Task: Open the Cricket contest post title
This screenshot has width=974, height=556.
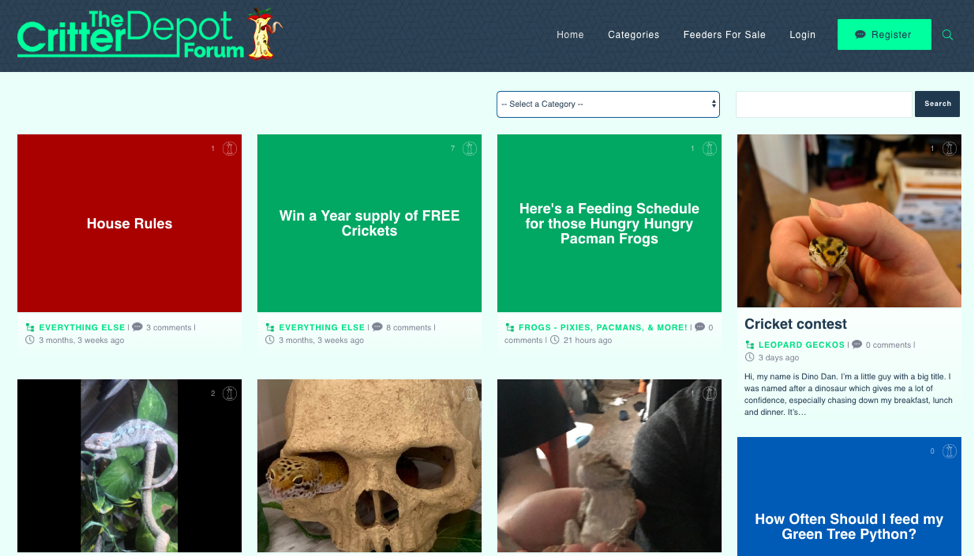Action: click(x=795, y=324)
